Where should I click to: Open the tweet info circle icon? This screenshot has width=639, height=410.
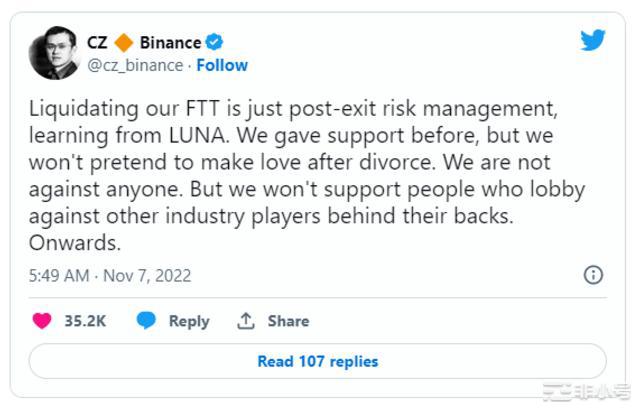(x=593, y=275)
